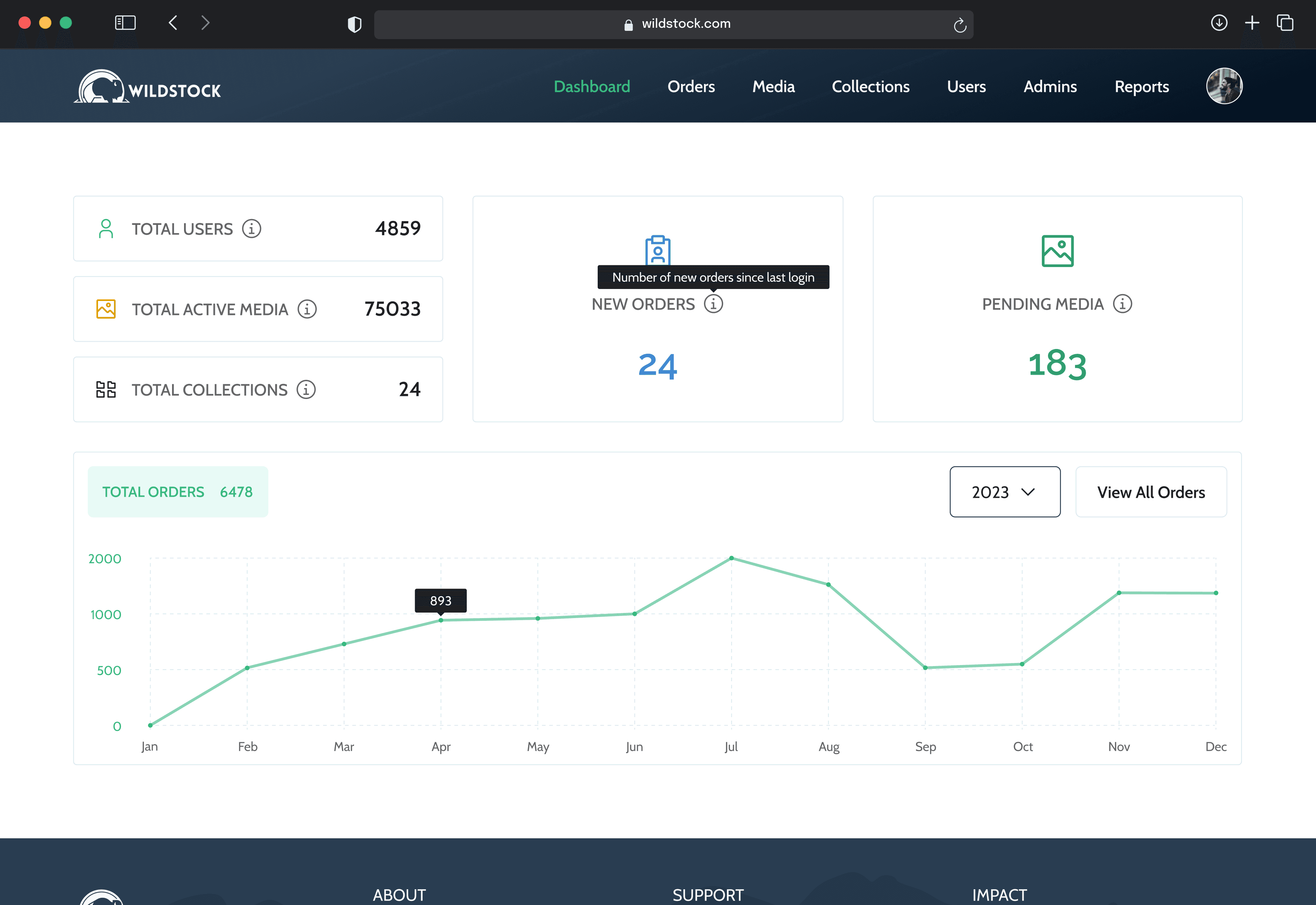Viewport: 1316px width, 905px height.
Task: Click the page reload icon
Action: (960, 25)
